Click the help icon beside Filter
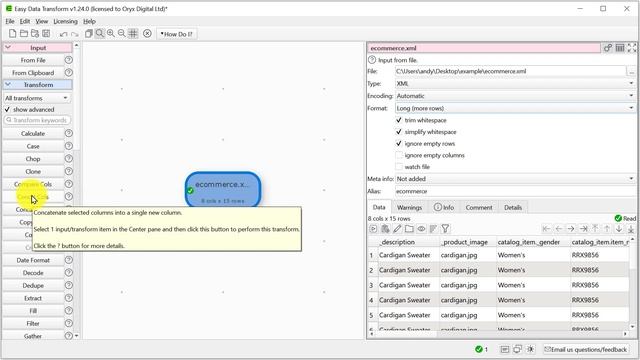Viewport: 640px width, 360px height. point(69,323)
